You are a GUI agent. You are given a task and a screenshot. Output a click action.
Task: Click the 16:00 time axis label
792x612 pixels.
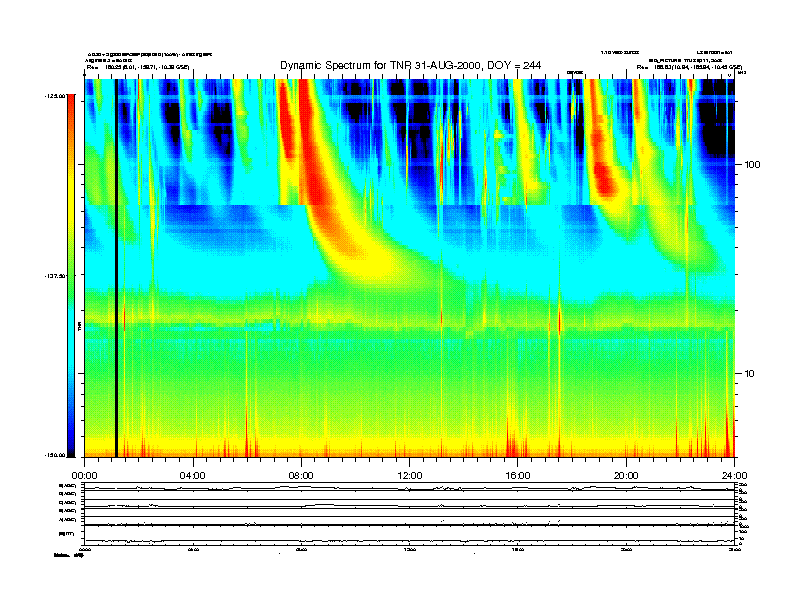pyautogui.click(x=518, y=476)
